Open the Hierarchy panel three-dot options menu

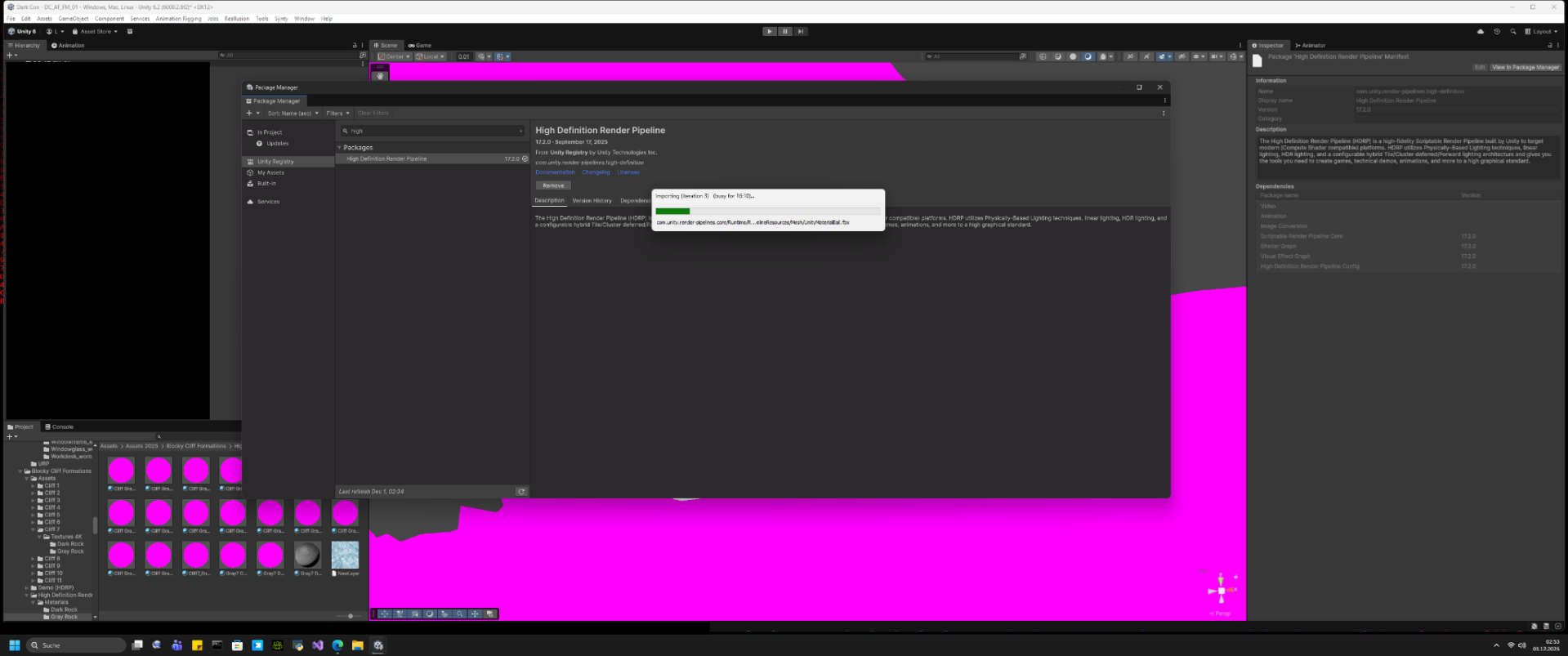coord(363,45)
